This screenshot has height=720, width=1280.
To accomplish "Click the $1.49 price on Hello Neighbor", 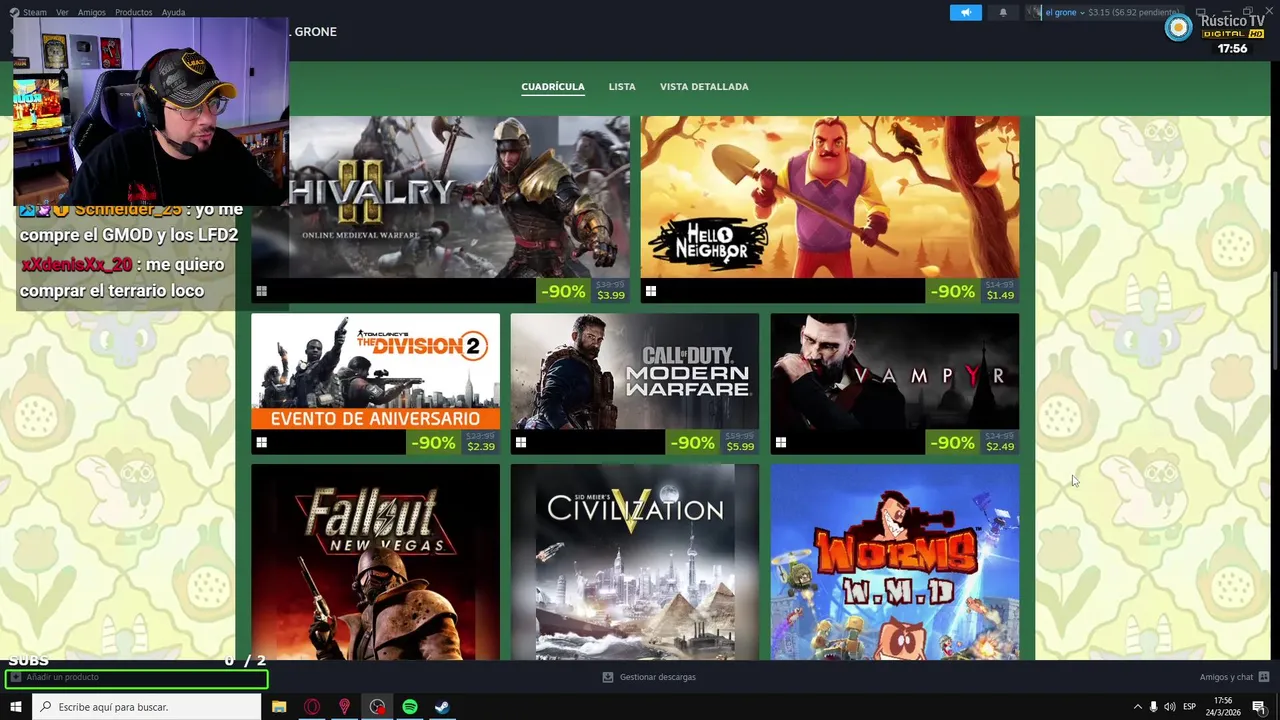I will tap(1000, 295).
